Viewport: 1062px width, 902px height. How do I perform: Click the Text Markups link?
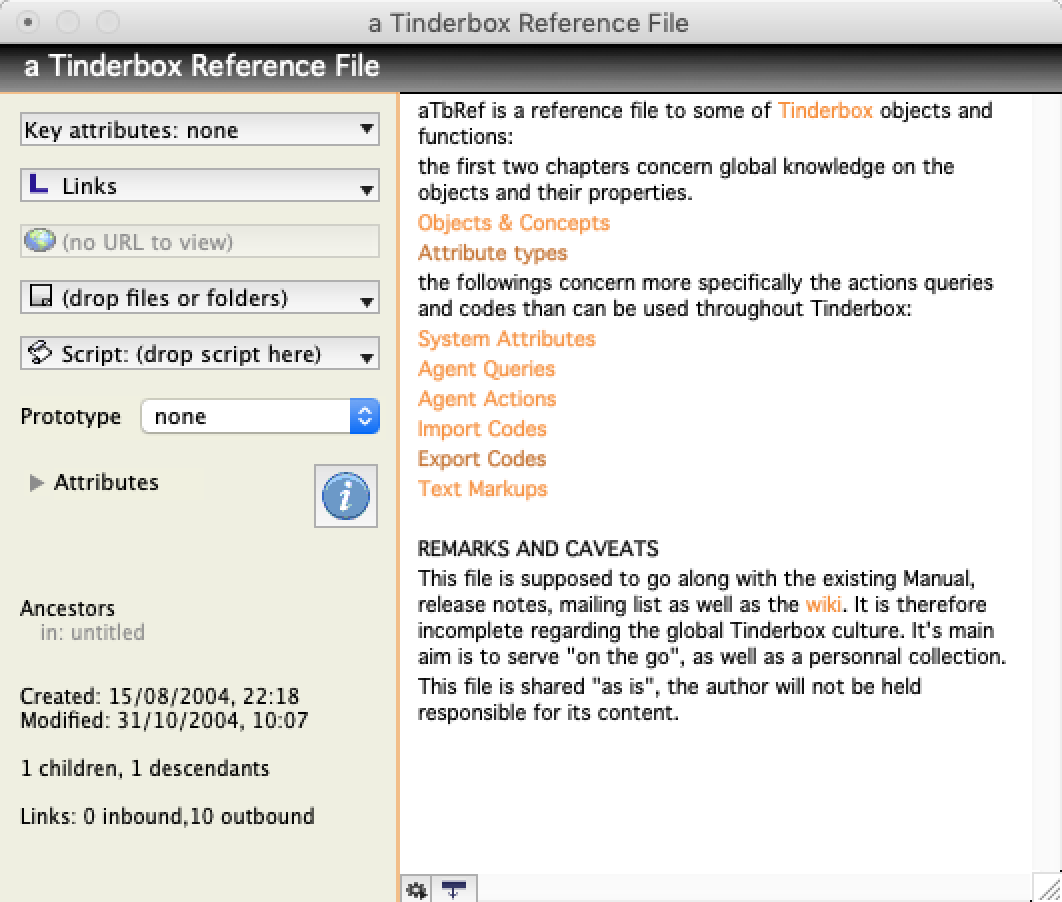point(482,489)
